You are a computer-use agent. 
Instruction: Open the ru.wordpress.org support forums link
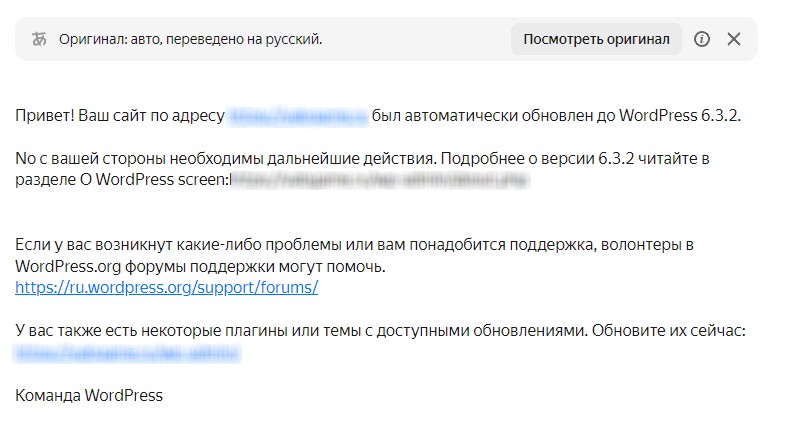(x=166, y=287)
